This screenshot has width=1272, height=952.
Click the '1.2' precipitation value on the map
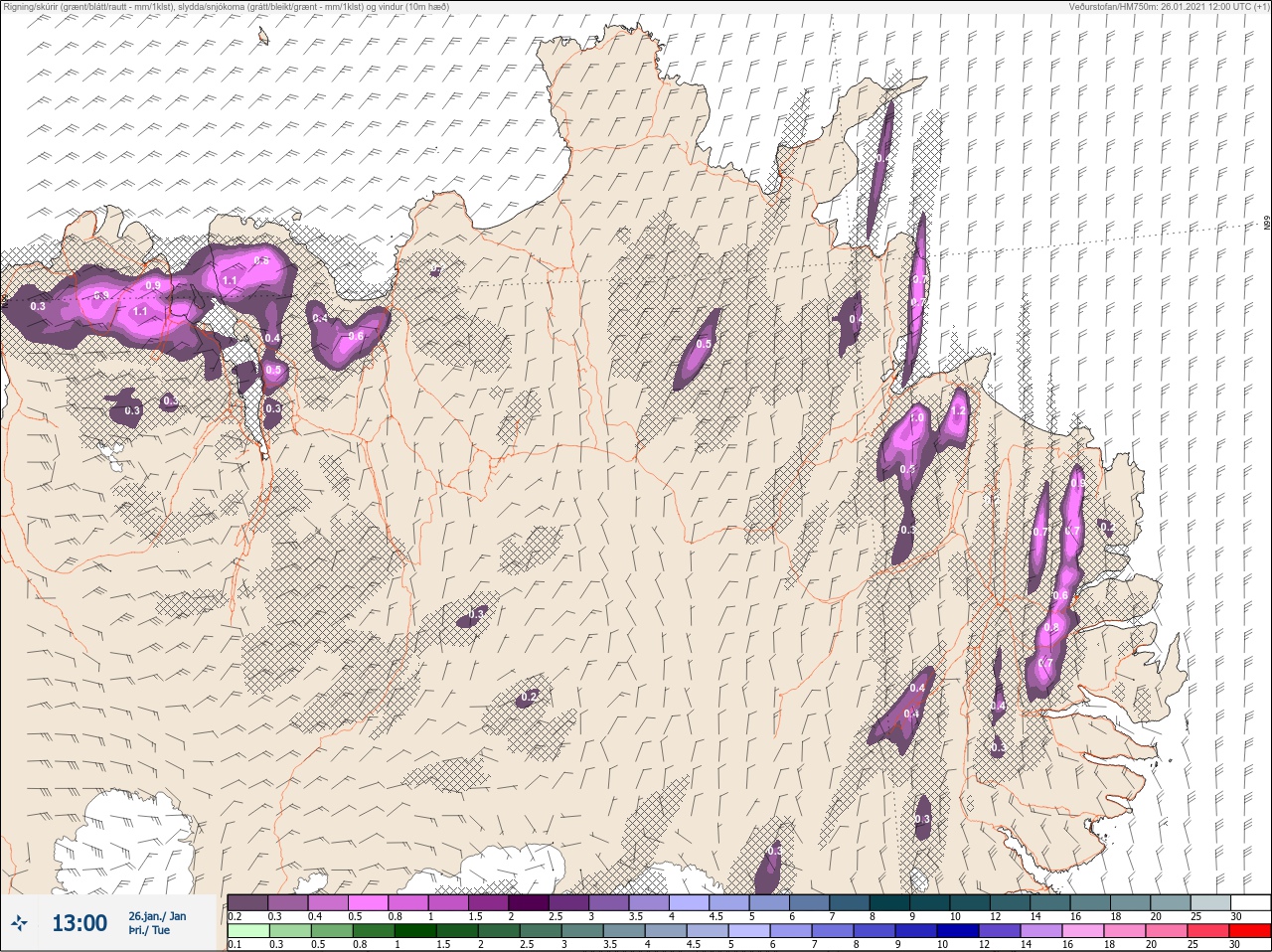point(958,410)
